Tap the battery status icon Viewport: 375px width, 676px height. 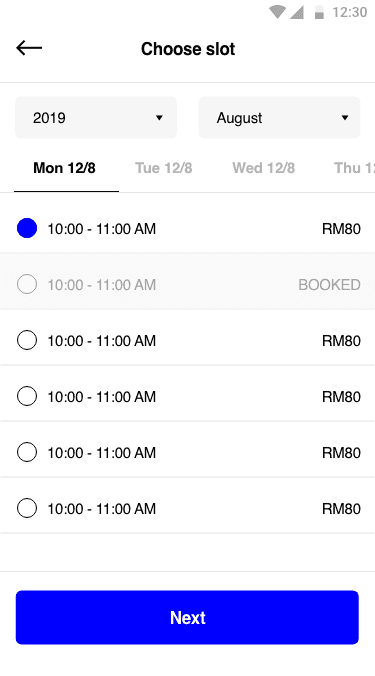click(x=319, y=12)
